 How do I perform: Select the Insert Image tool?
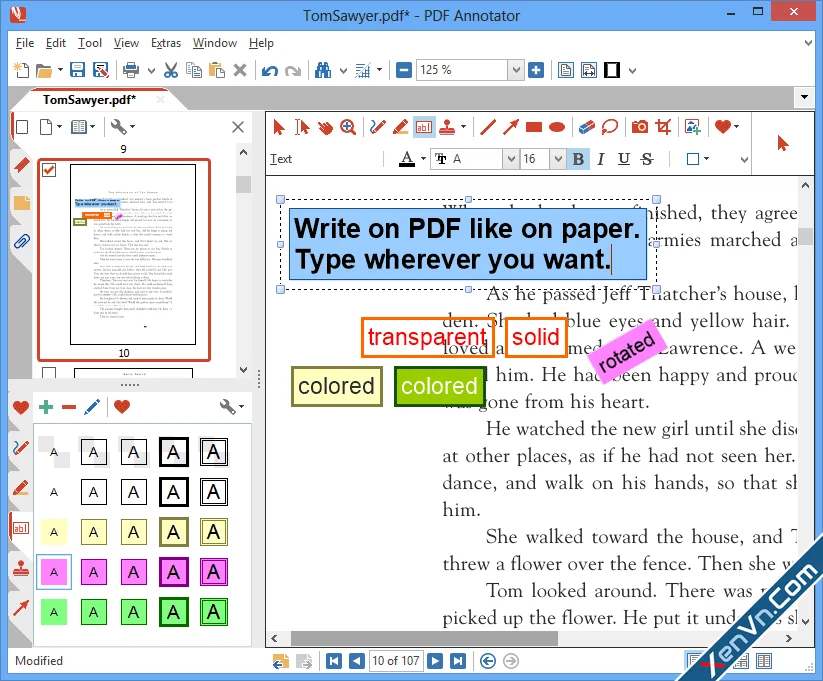pyautogui.click(x=692, y=127)
